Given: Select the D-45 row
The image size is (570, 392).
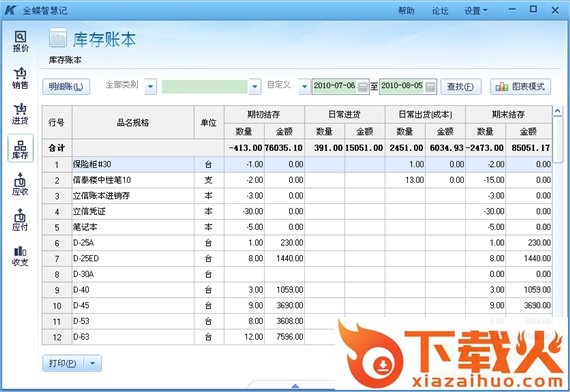Looking at the screenshot, I should [297, 305].
